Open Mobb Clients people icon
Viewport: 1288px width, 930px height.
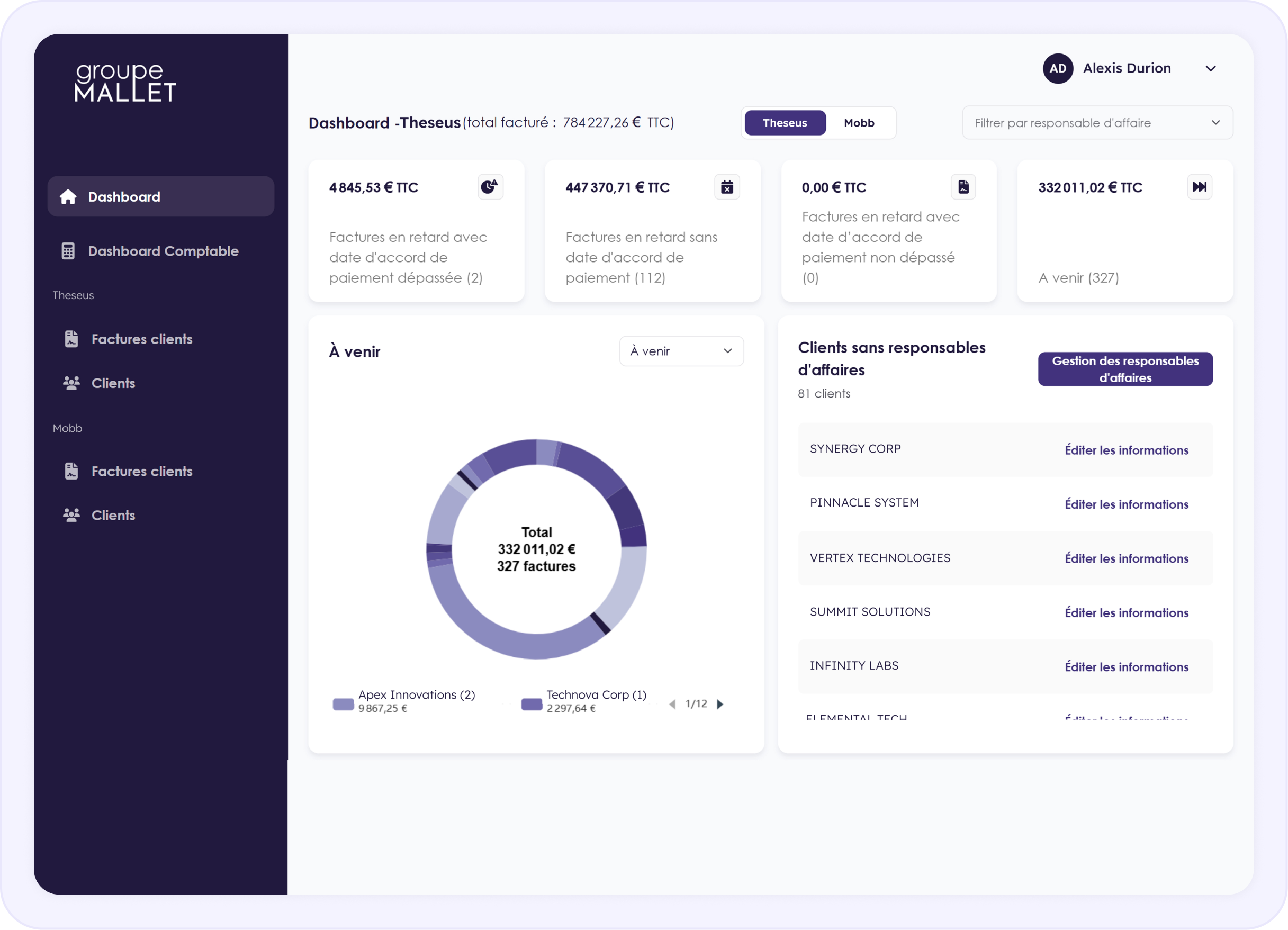tap(71, 515)
